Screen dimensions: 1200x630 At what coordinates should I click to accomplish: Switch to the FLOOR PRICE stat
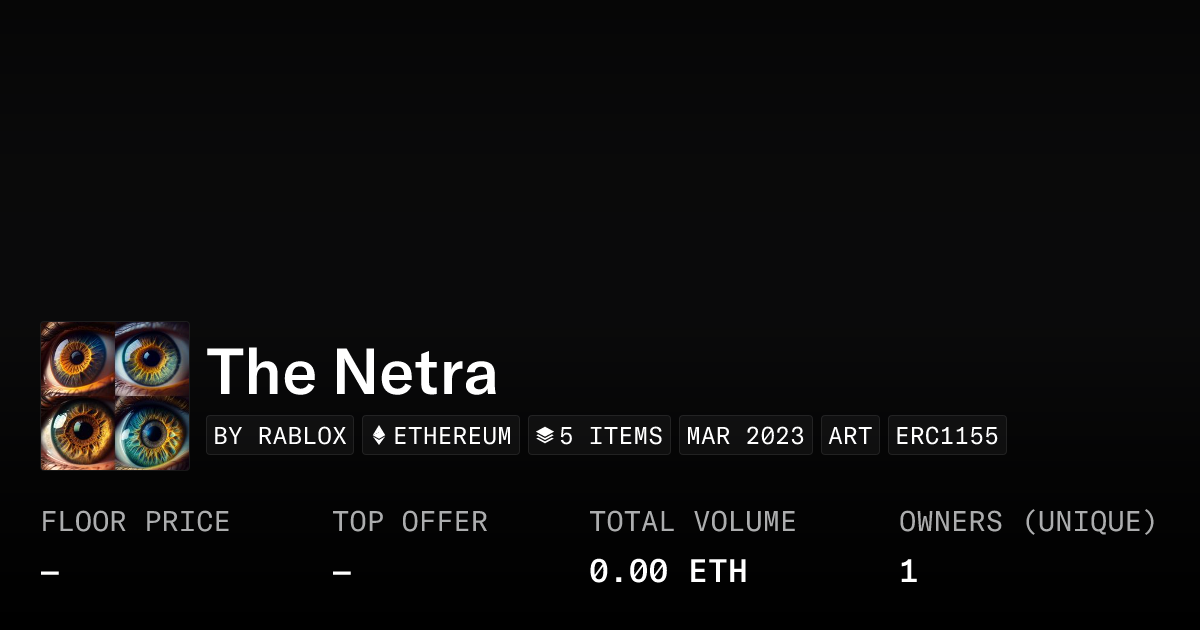[136, 521]
